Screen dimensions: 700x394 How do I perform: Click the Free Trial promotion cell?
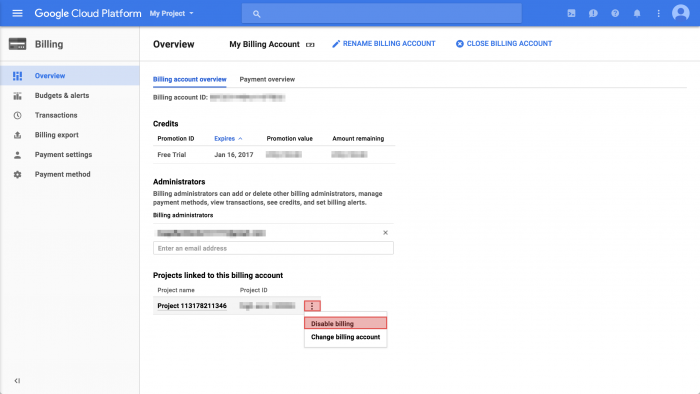[x=172, y=155]
